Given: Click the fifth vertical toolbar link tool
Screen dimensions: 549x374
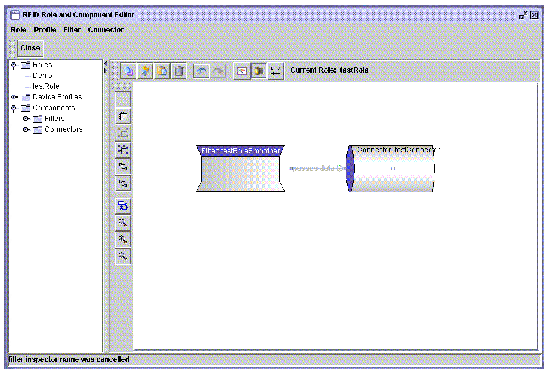Looking at the screenshot, I should pos(123,166).
